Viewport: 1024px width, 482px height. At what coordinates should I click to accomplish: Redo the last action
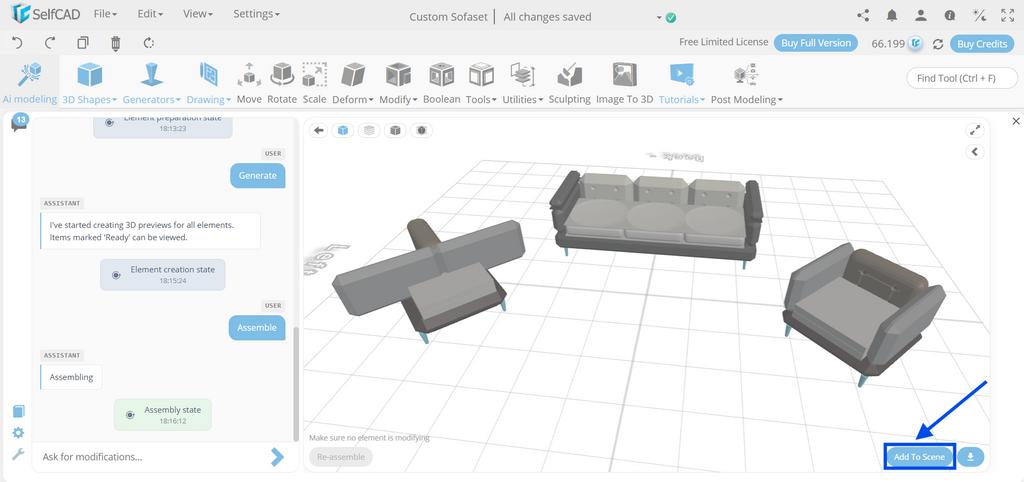50,43
